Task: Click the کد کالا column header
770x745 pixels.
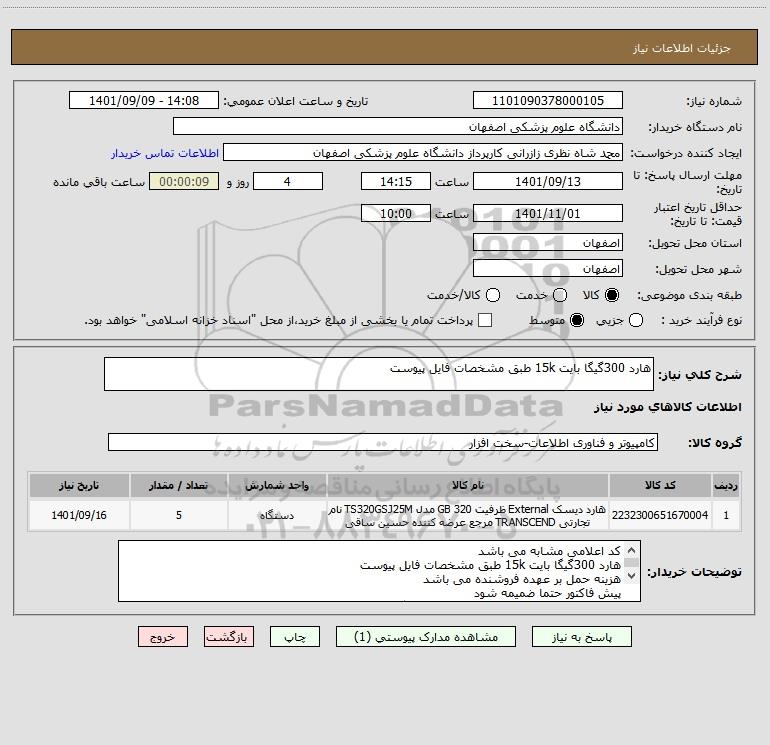Action: click(660, 485)
